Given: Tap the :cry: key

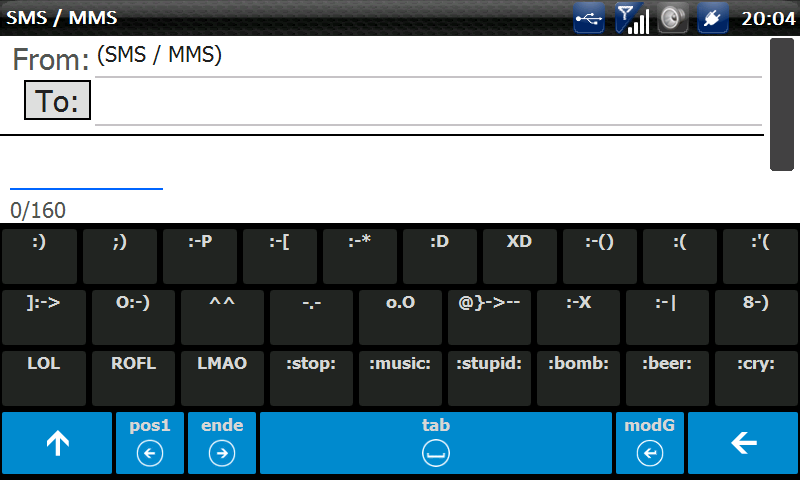Looking at the screenshot, I should coord(756,378).
